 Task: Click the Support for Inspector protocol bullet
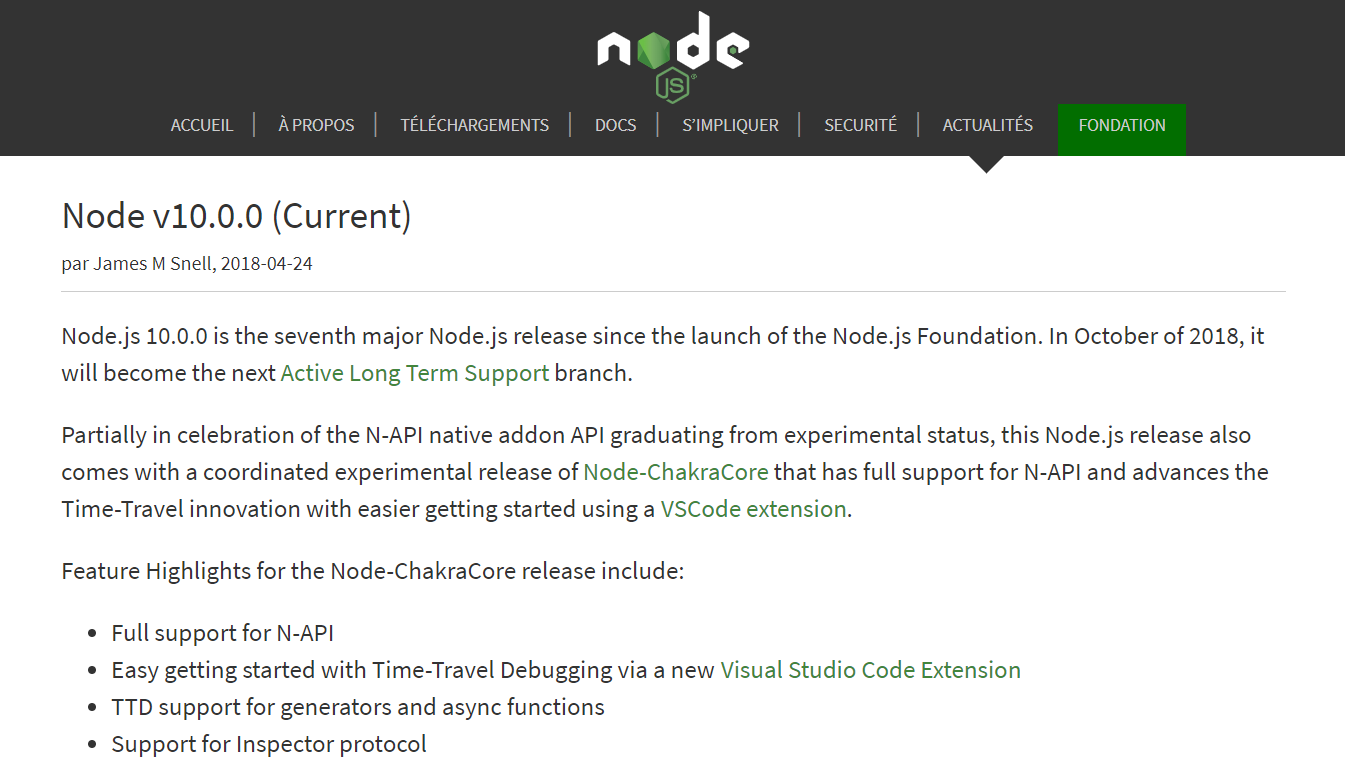click(269, 744)
